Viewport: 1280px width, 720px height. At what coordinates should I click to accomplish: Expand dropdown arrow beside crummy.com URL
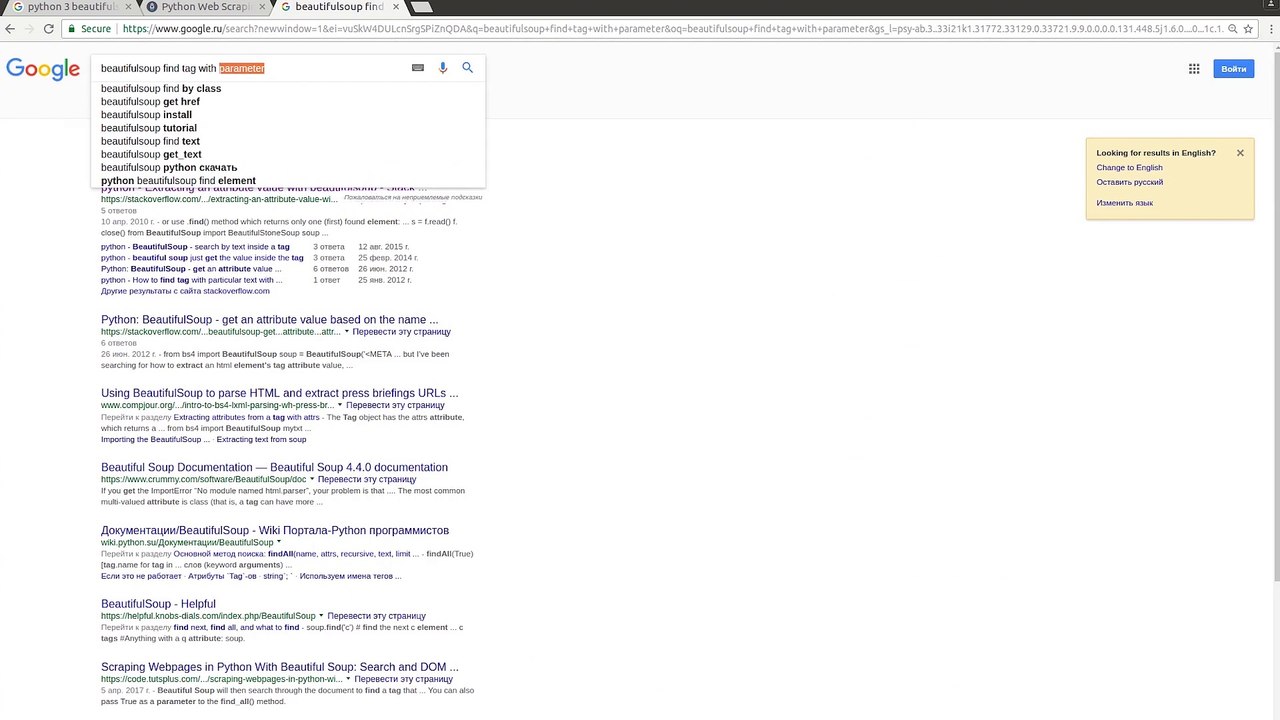[x=312, y=479]
